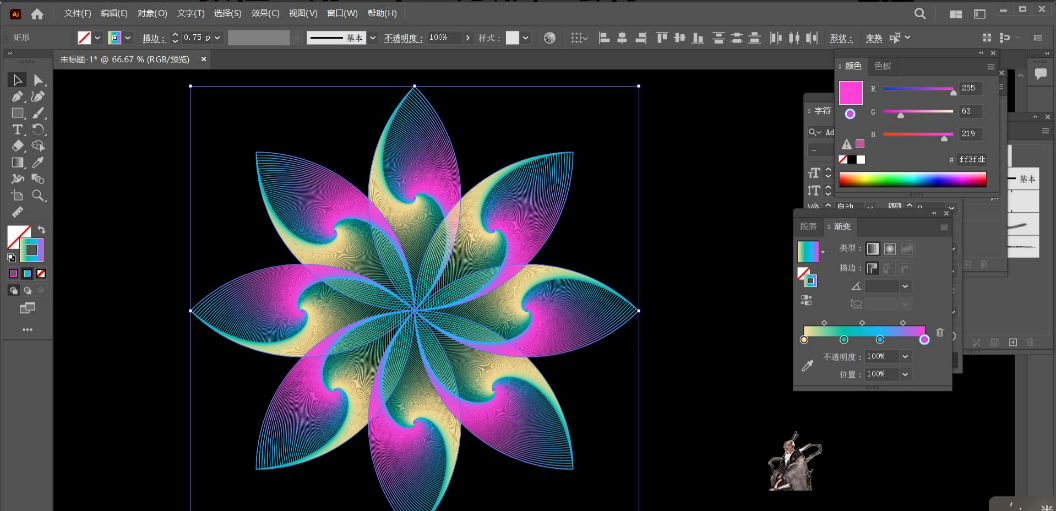
Task: Open the search magnifier at top right
Action: [920, 14]
